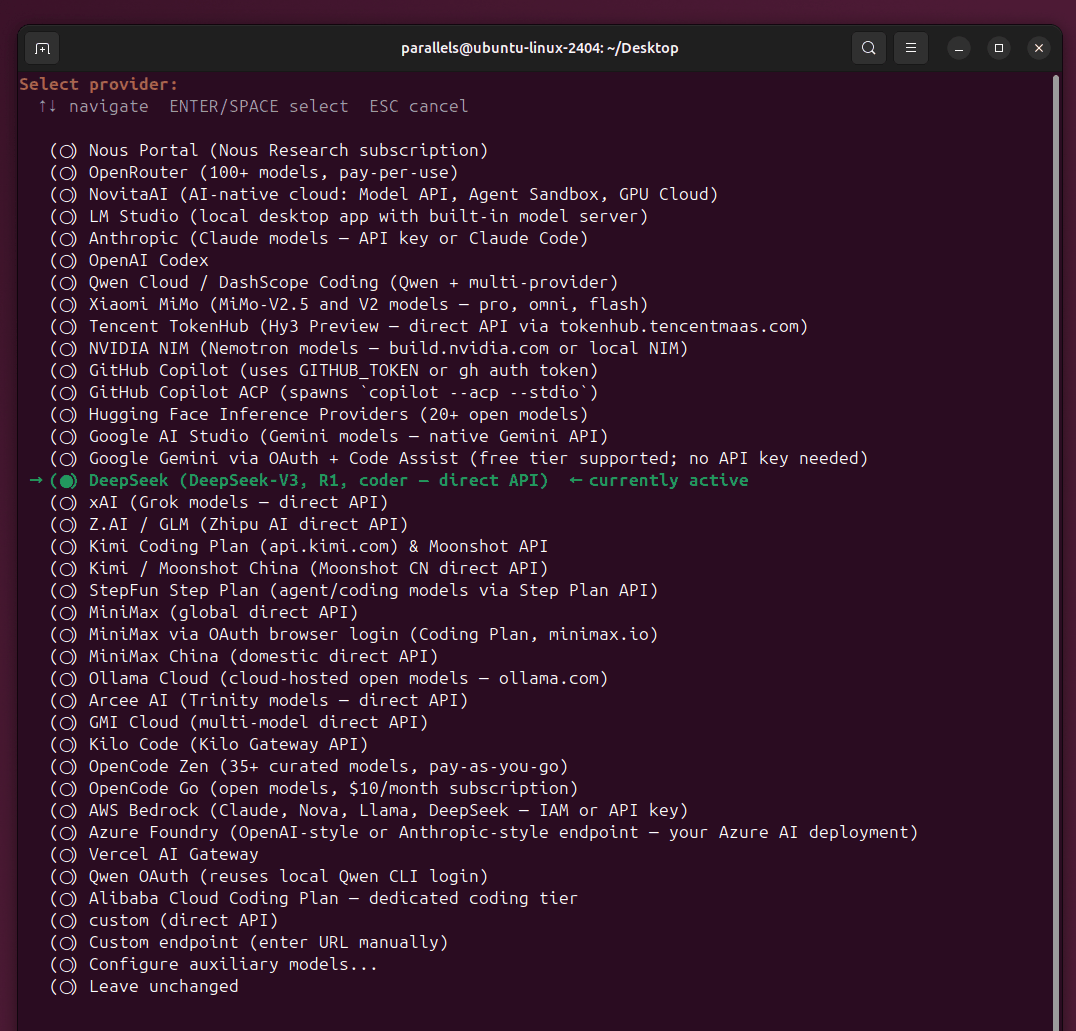
Task: Choose the Azure Foundry endpoint option
Action: [x=483, y=831]
